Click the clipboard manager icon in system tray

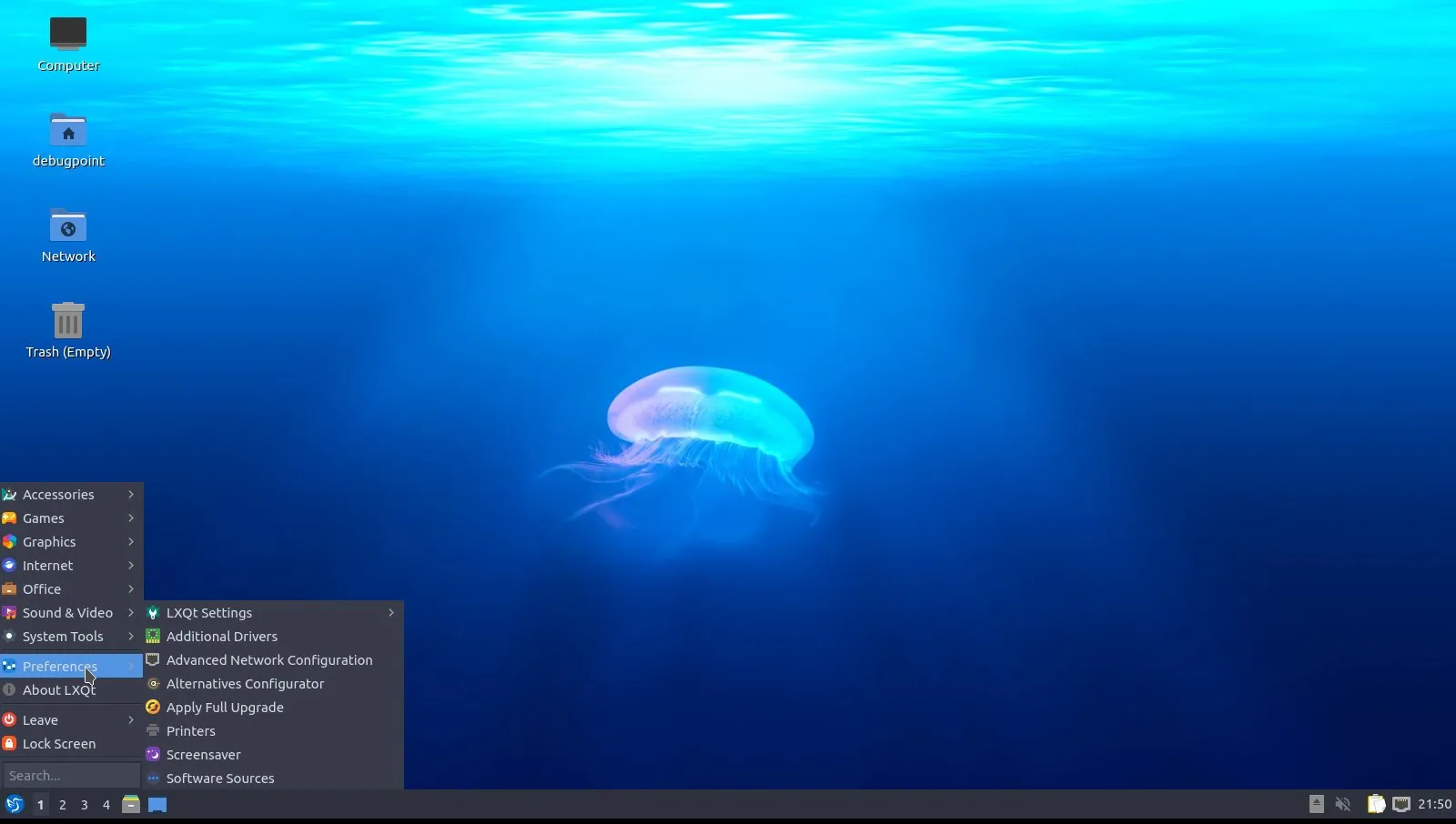1377,805
